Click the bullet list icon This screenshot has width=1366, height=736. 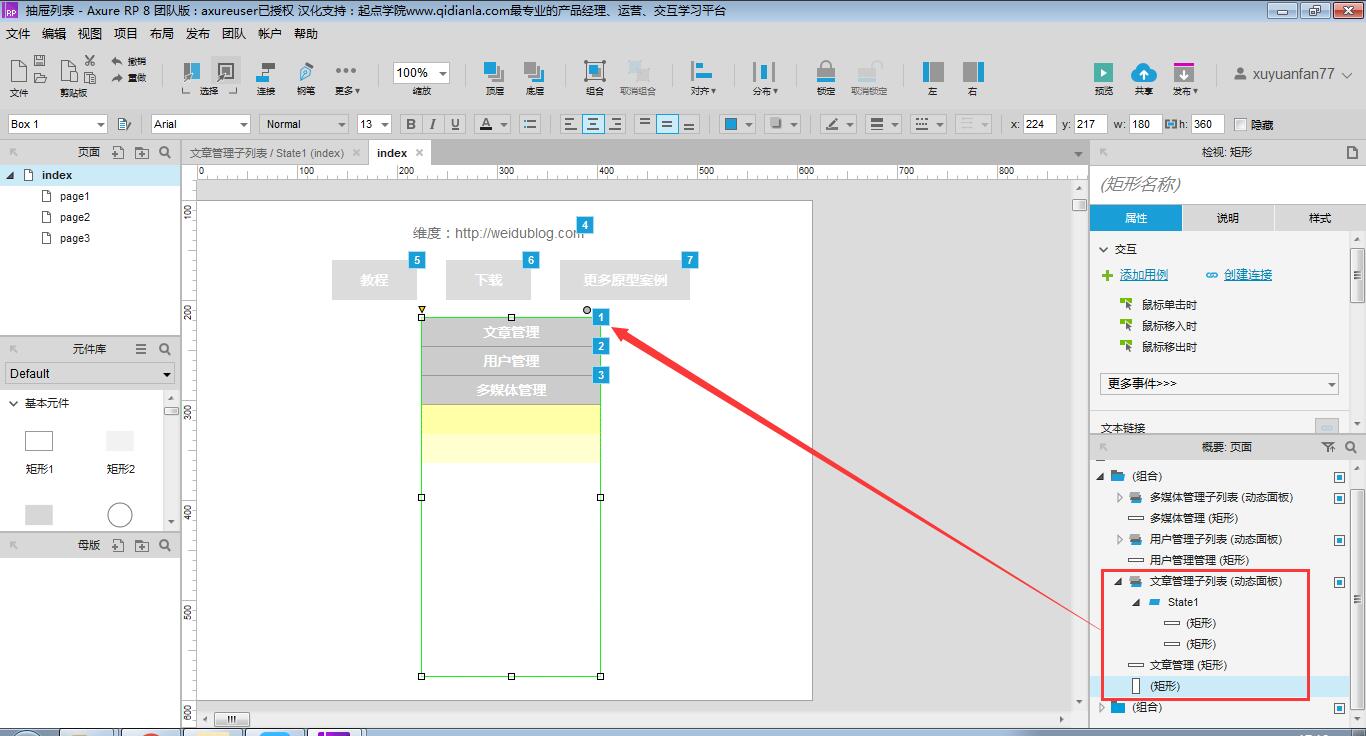pos(531,124)
